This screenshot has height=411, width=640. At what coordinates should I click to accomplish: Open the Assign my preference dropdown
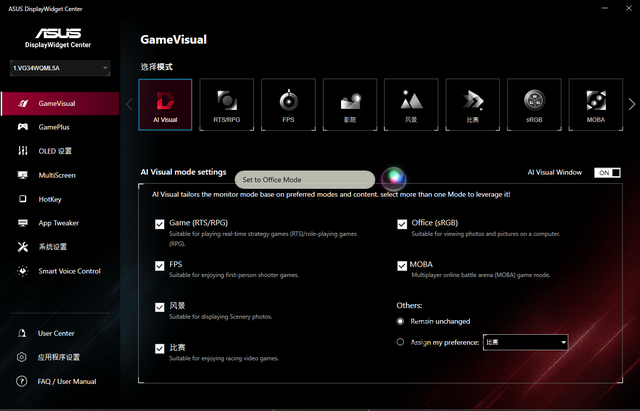[525, 342]
